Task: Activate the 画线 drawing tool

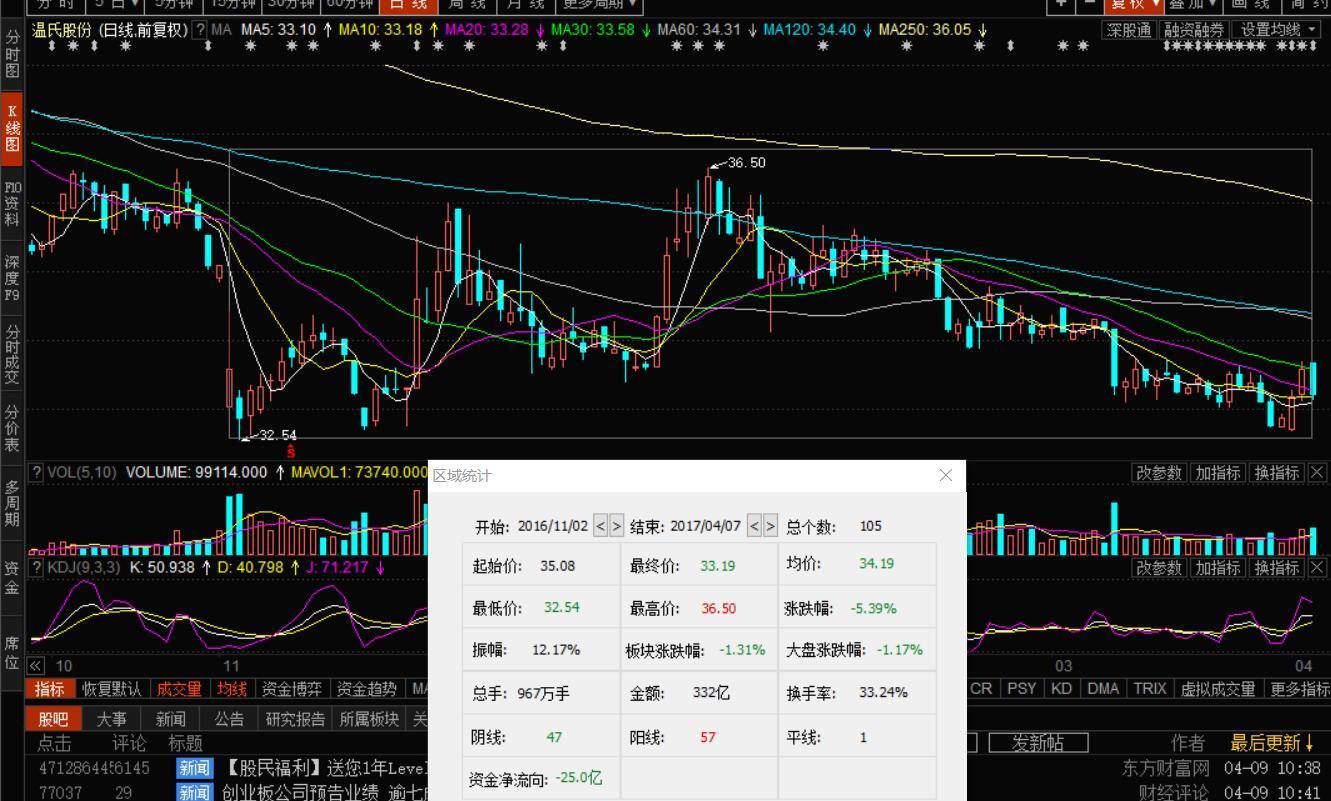Action: pyautogui.click(x=1253, y=6)
